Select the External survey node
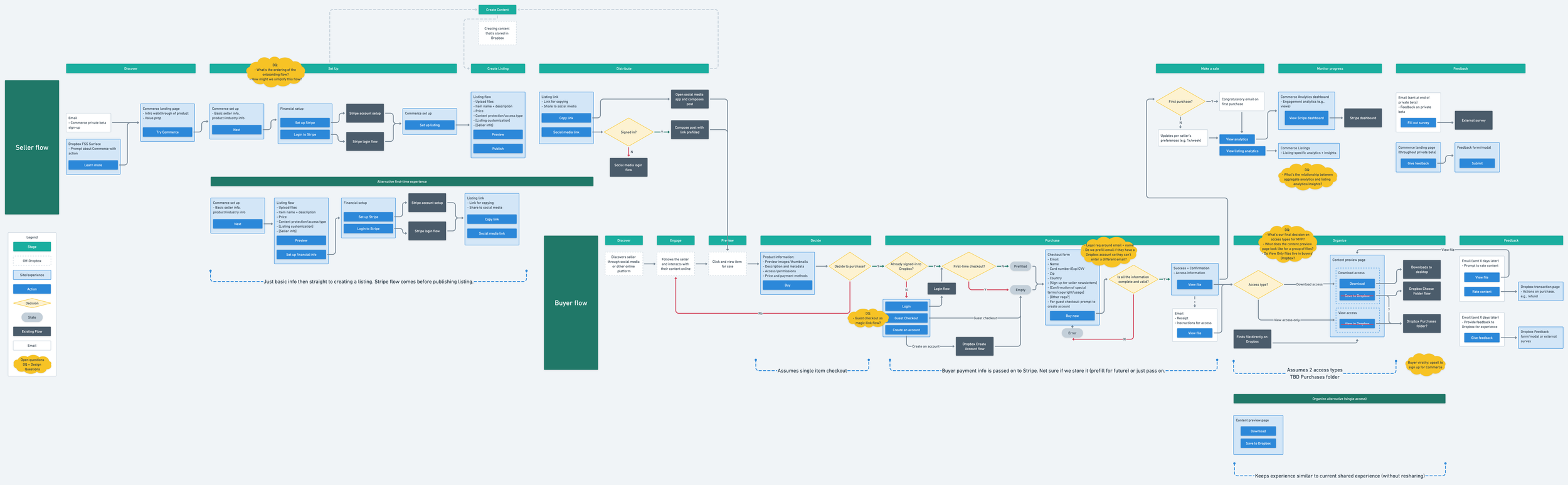 click(1473, 120)
